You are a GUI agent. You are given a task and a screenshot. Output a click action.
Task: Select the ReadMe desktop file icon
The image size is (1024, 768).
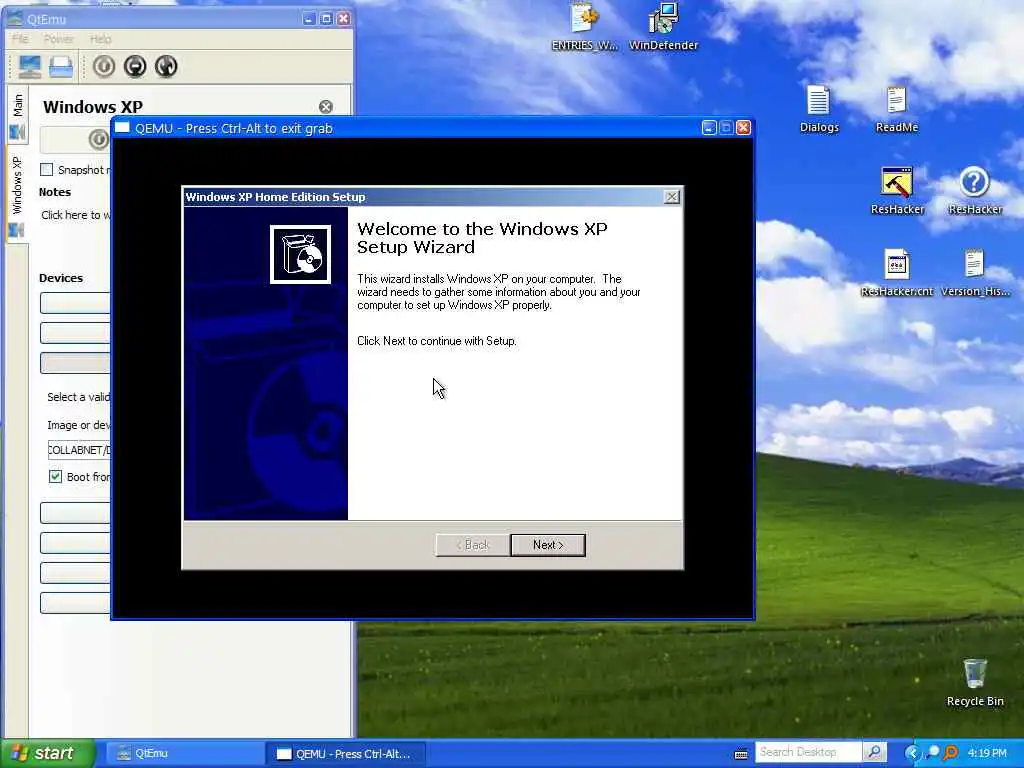[x=897, y=109]
